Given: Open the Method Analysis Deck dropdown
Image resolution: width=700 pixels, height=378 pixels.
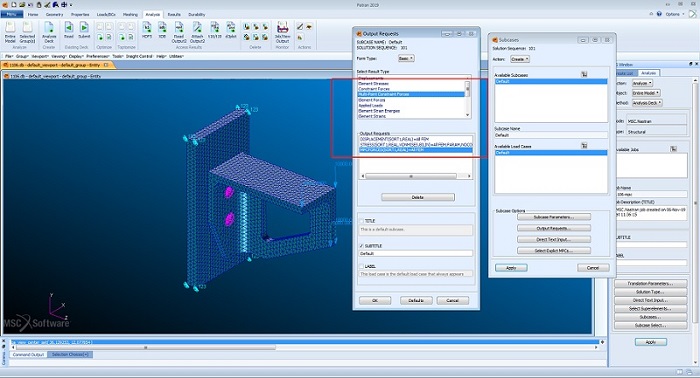Looking at the screenshot, I should pyautogui.click(x=647, y=103).
